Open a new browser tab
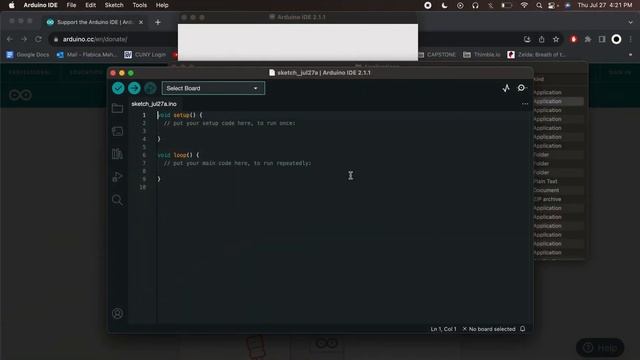640x360 pixels. pyautogui.click(x=158, y=22)
